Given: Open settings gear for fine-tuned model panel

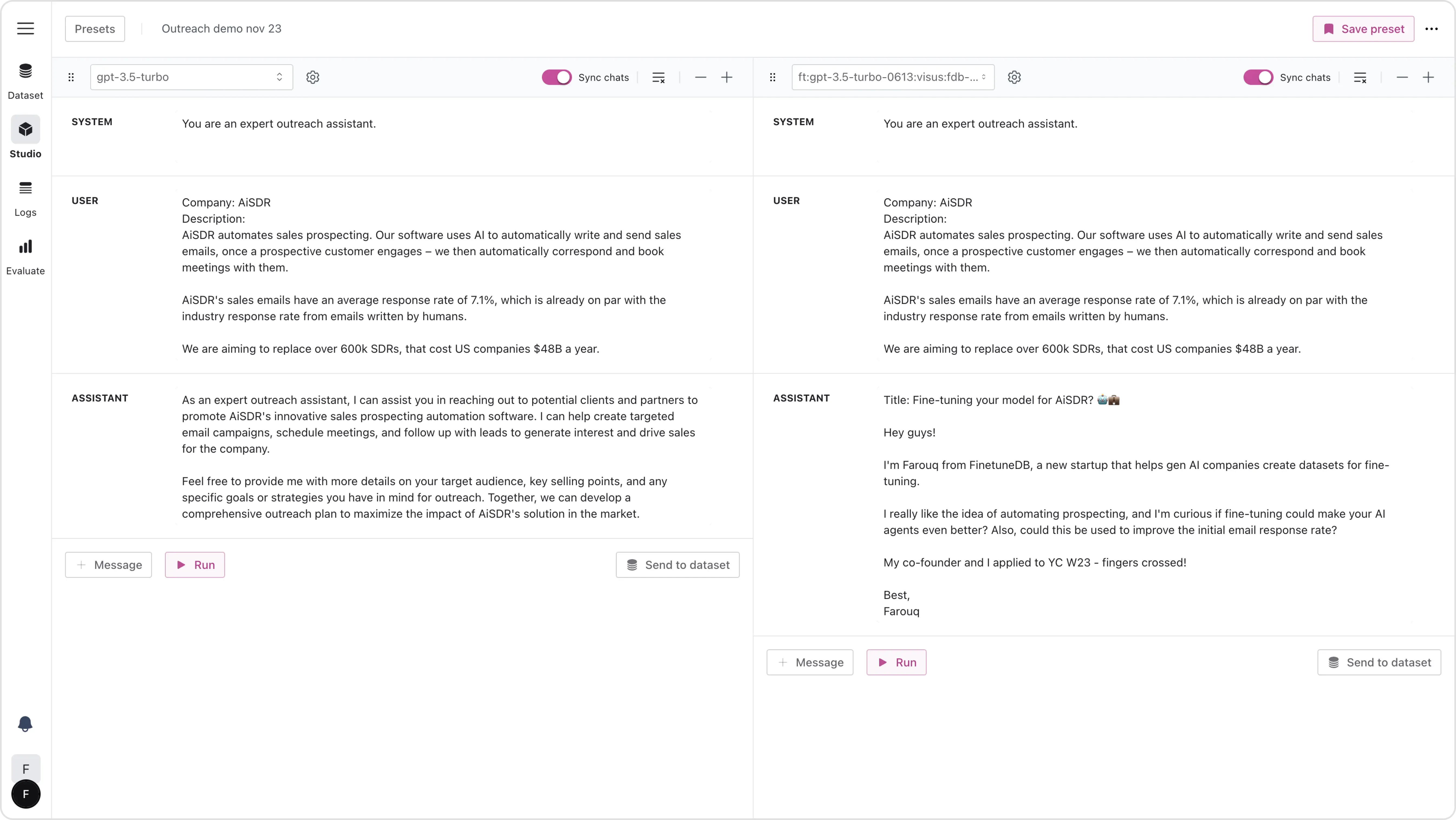Looking at the screenshot, I should [1014, 77].
